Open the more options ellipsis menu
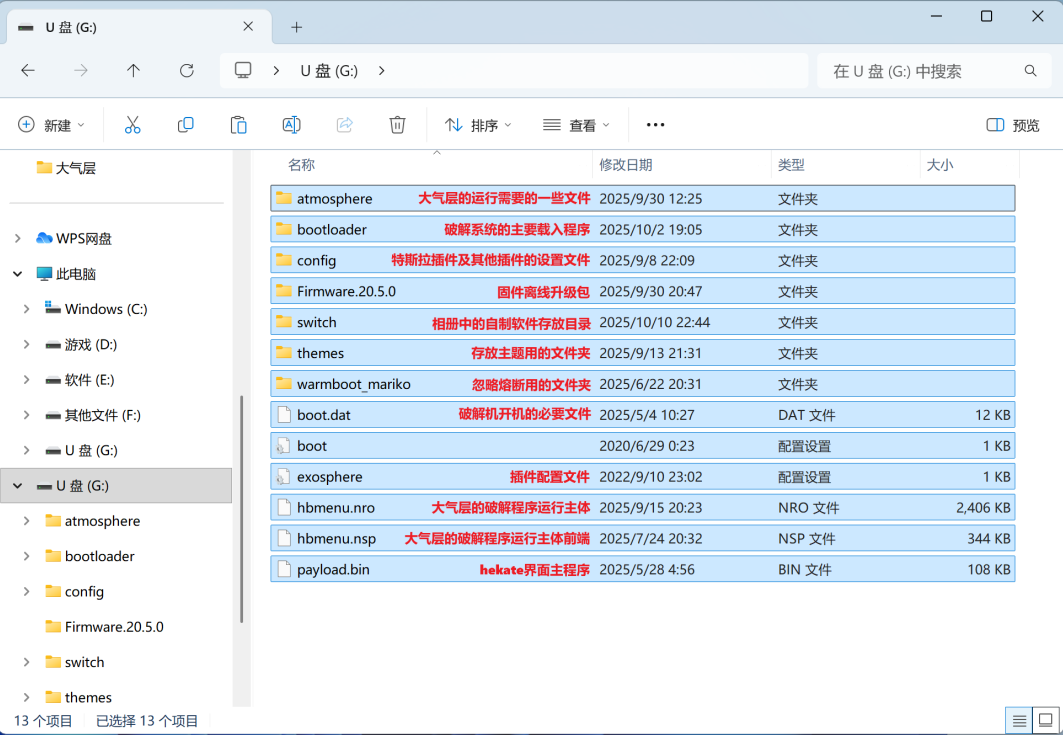Screen dimensions: 1063x735 [x=655, y=125]
